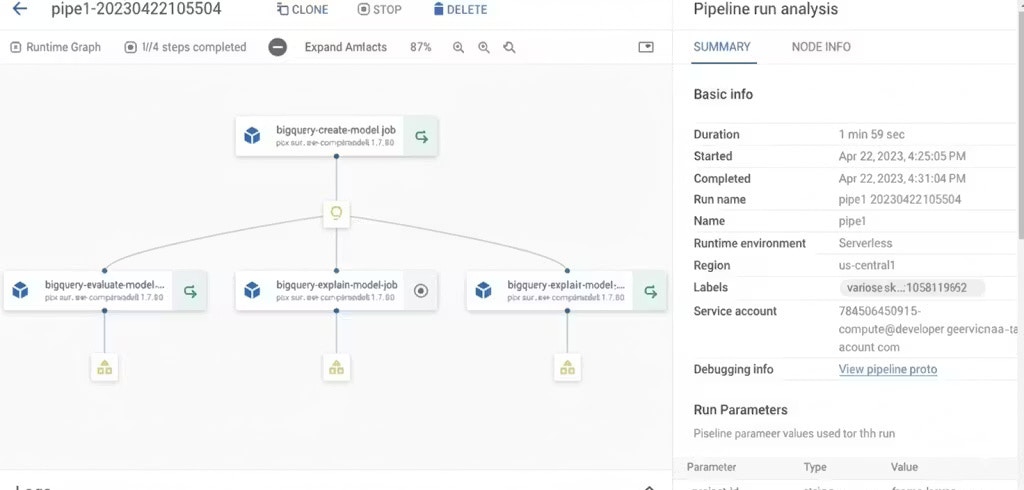
Task: Stop the pipeline run
Action: pos(379,10)
